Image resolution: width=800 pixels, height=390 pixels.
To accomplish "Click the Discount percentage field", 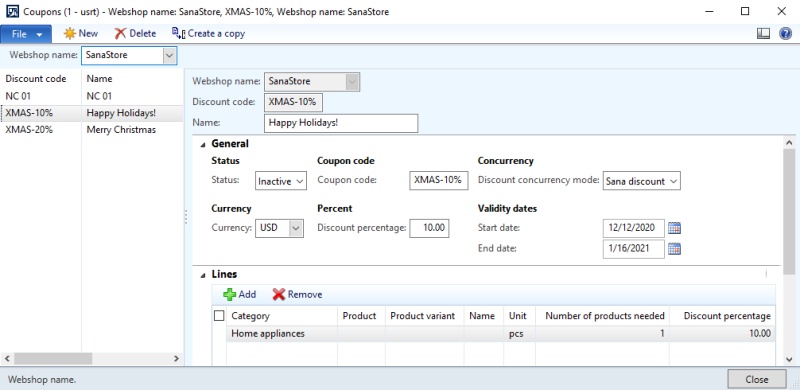I will (x=429, y=228).
